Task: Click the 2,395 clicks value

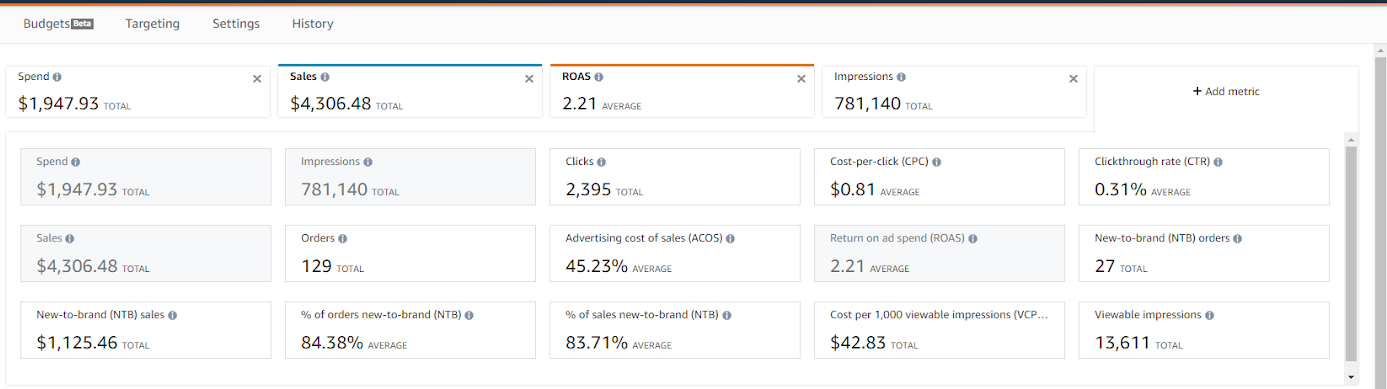Action: coord(588,190)
